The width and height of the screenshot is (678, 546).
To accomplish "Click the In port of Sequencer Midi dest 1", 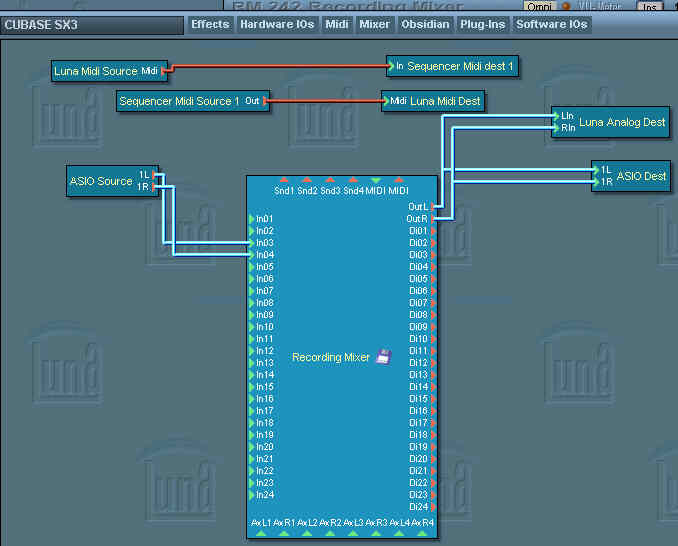I will point(390,66).
